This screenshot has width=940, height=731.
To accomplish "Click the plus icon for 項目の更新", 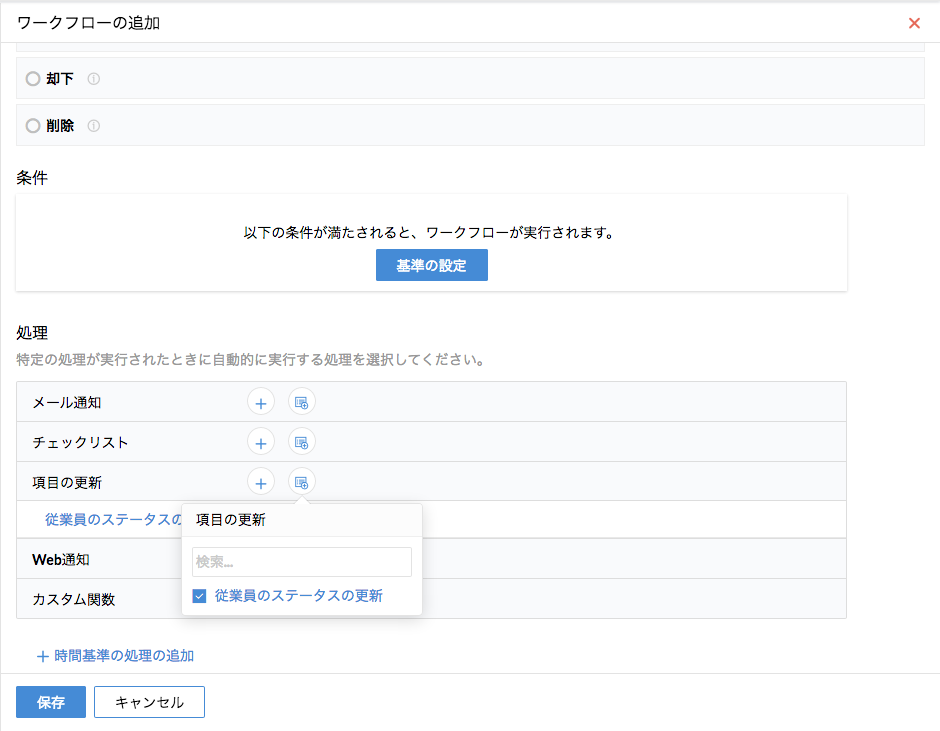I will 260,482.
